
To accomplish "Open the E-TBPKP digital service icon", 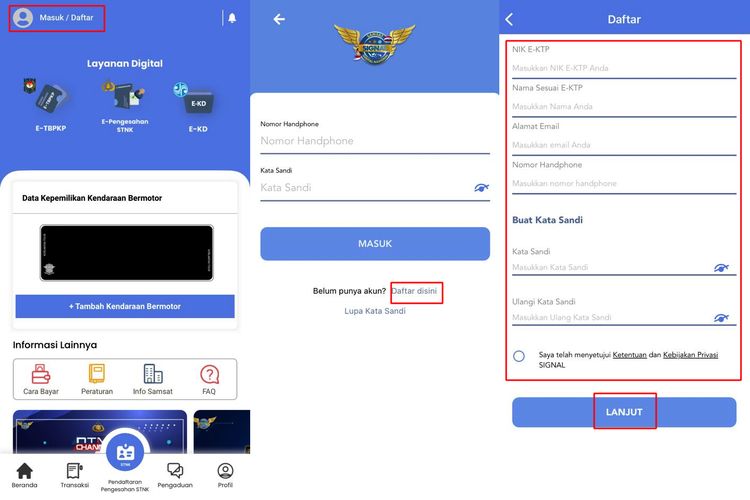I will coord(48,96).
